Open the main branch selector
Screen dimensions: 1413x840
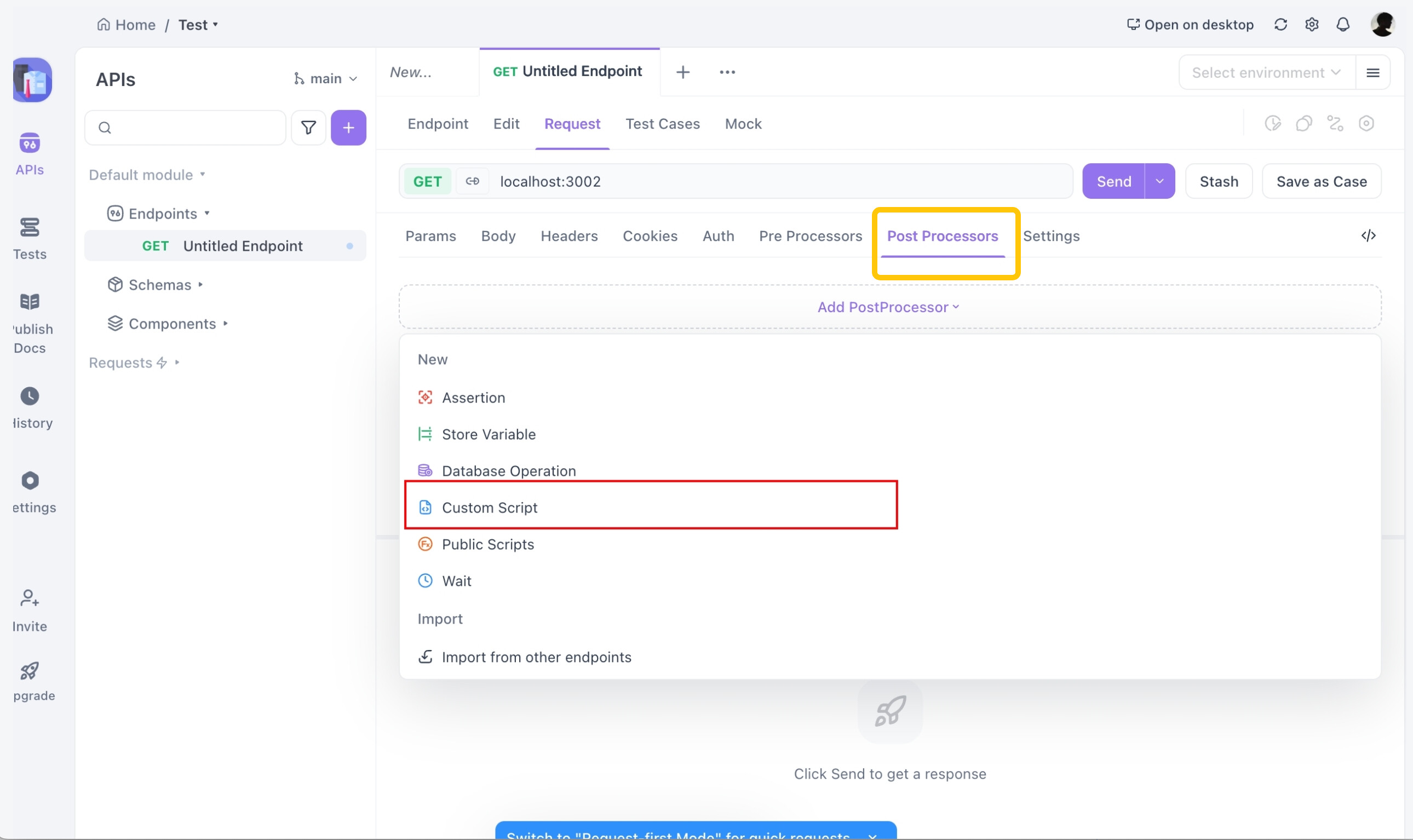coord(325,79)
